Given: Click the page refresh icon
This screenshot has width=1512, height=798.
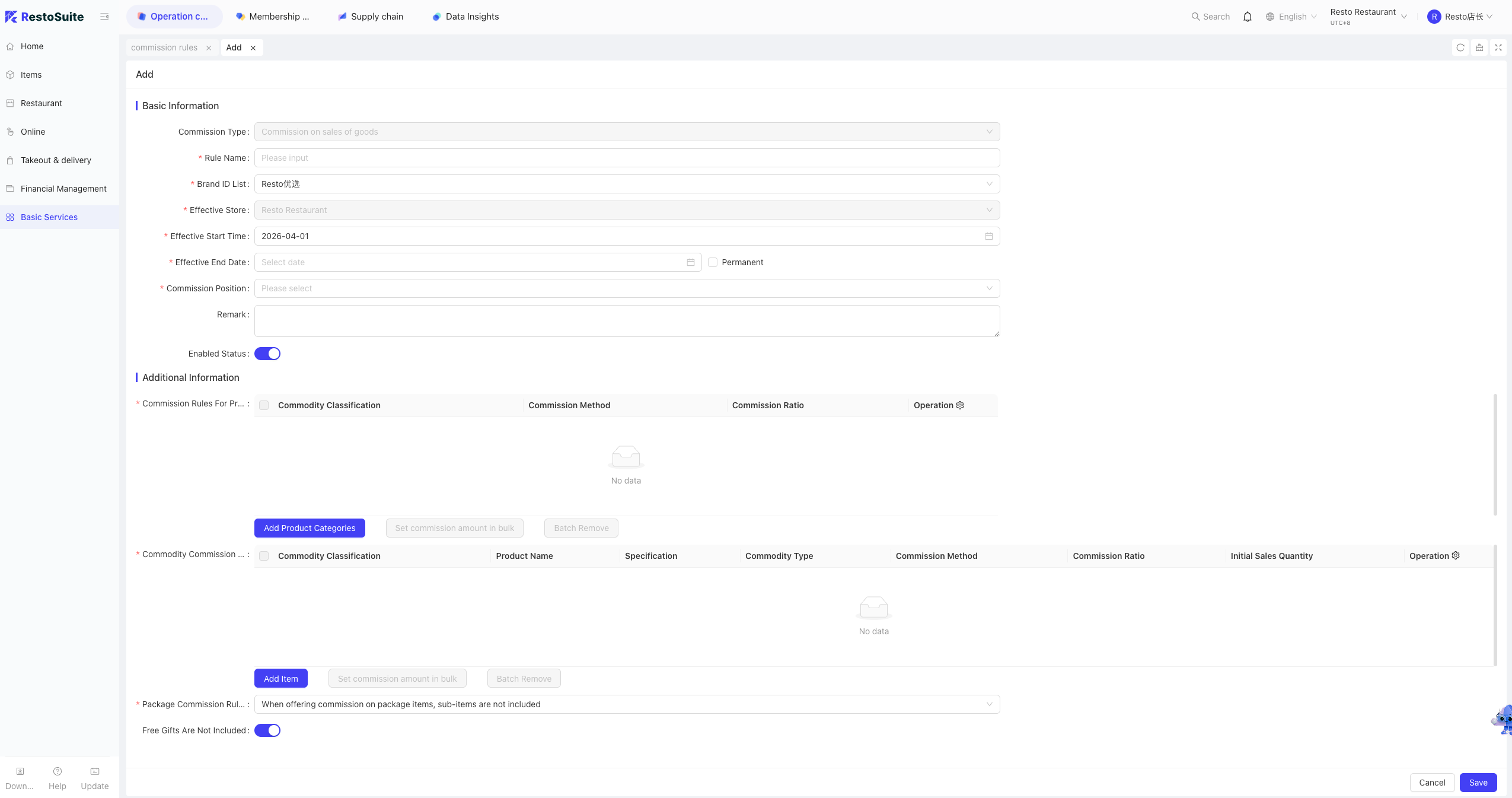Looking at the screenshot, I should tap(1460, 47).
